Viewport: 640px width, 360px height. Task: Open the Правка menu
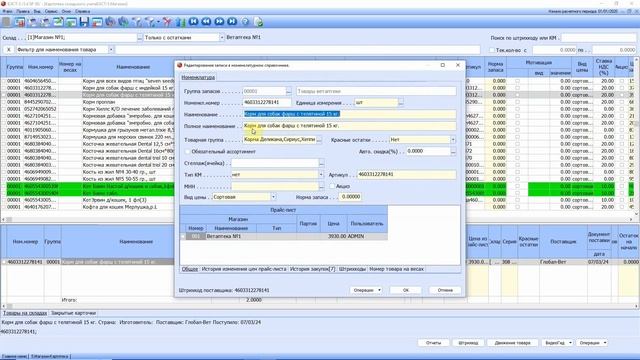23,11
